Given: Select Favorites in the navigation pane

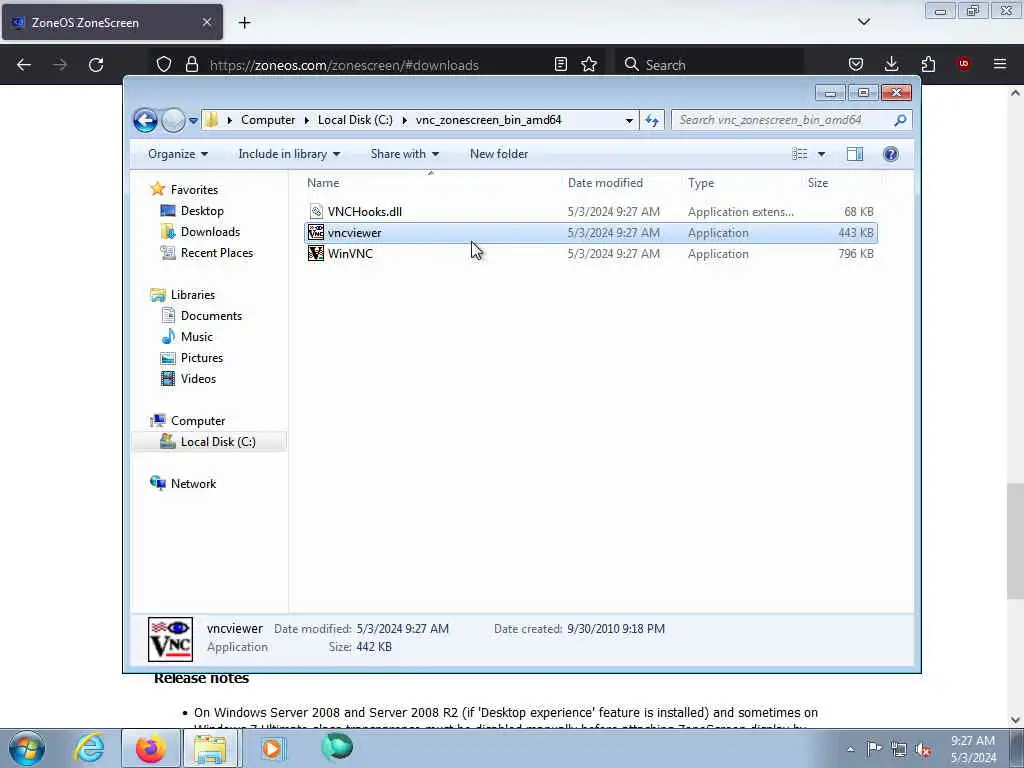Looking at the screenshot, I should [194, 190].
